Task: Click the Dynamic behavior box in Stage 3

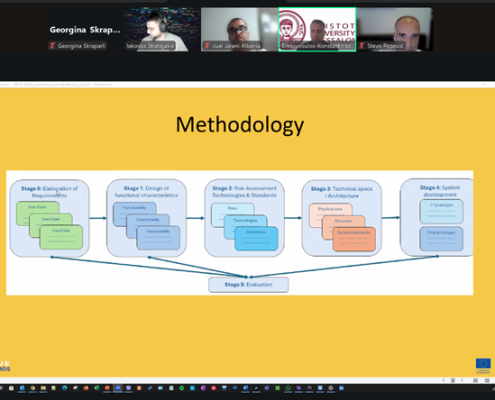Action: 354,239
